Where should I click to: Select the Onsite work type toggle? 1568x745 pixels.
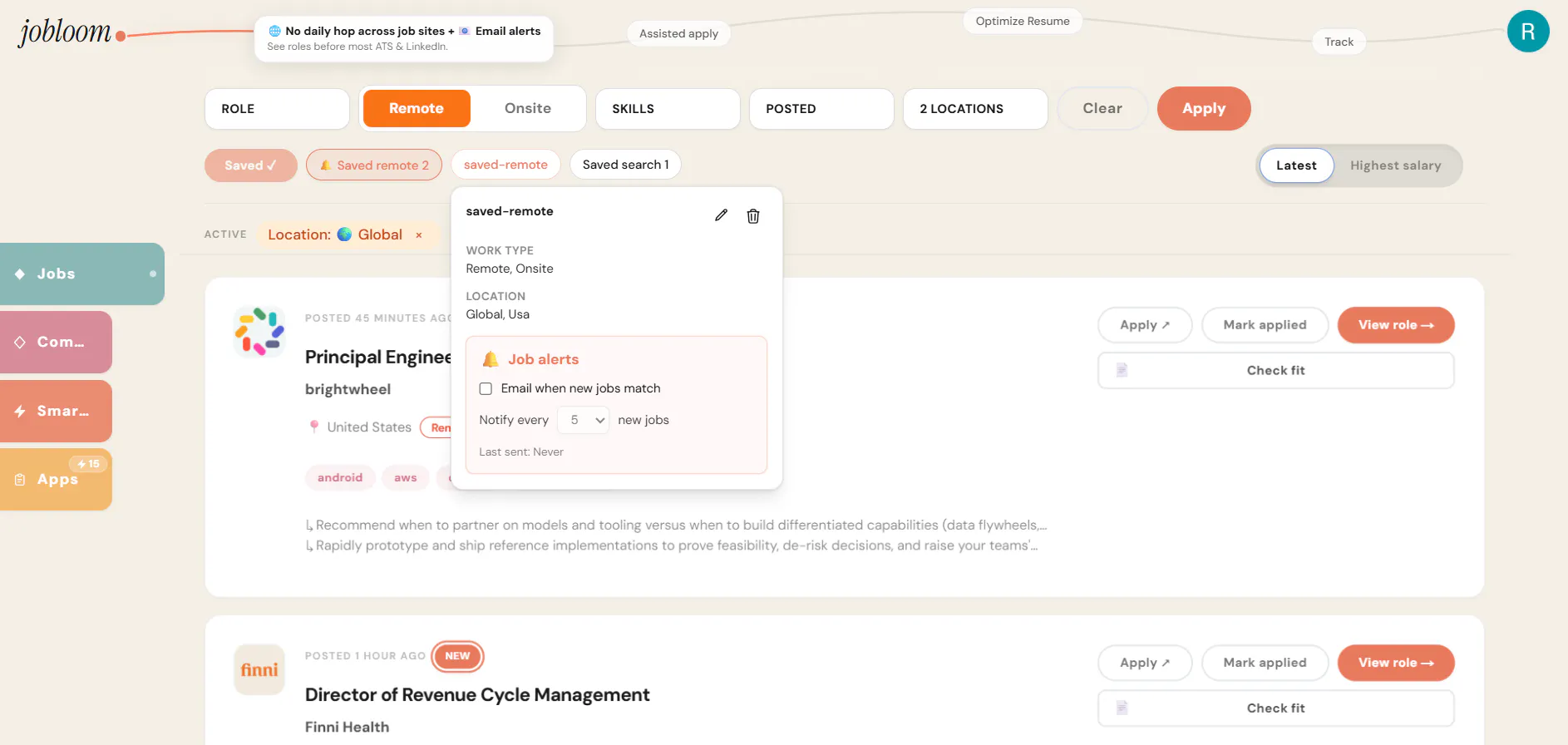pos(528,108)
